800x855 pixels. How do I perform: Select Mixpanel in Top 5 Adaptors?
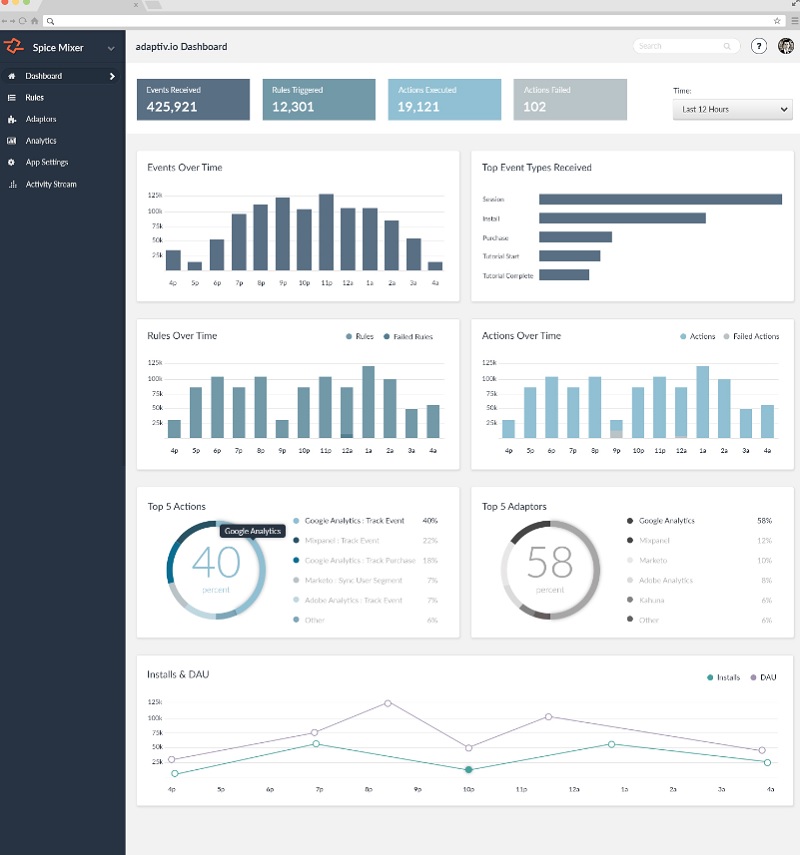(700, 540)
